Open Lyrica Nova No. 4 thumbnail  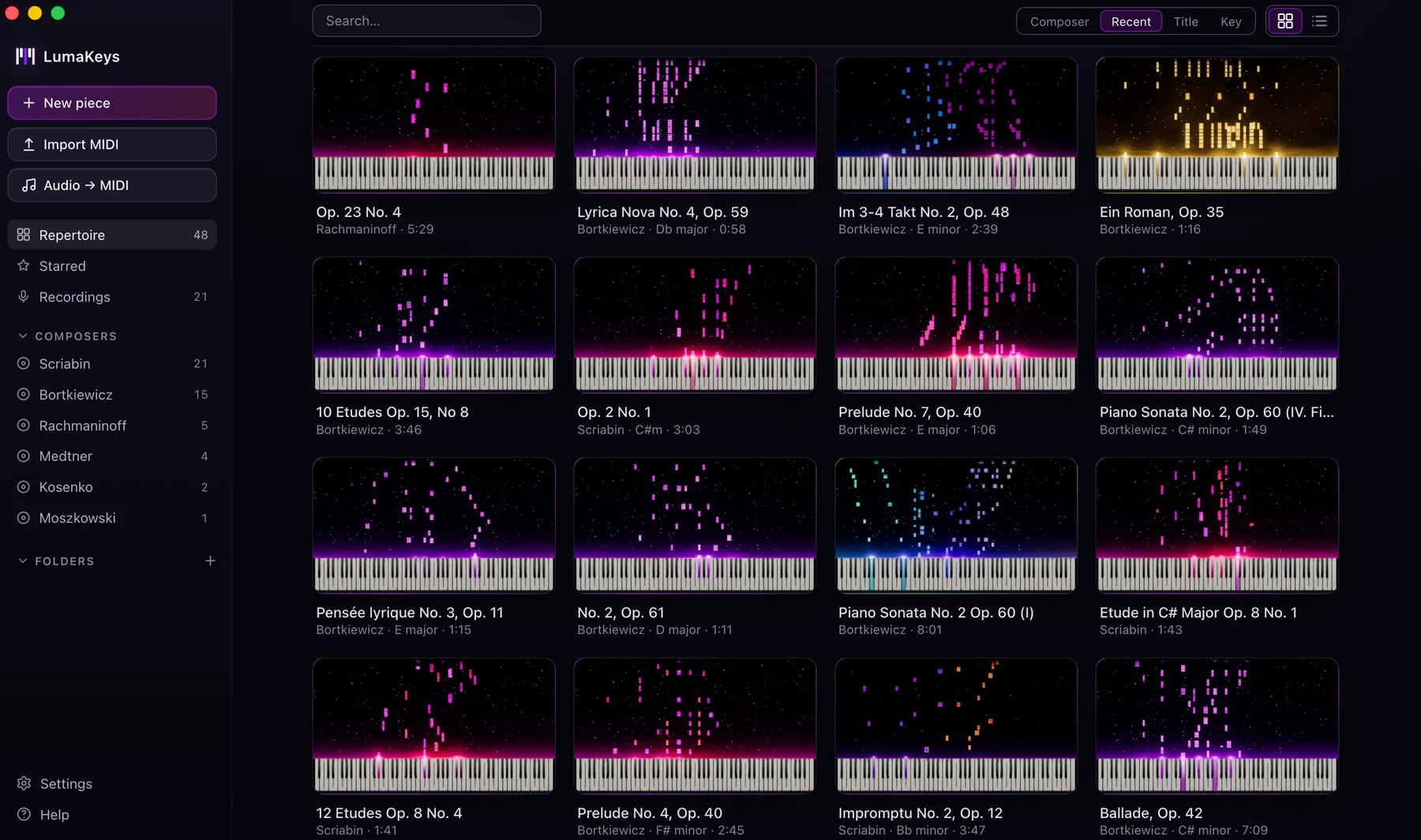click(695, 124)
